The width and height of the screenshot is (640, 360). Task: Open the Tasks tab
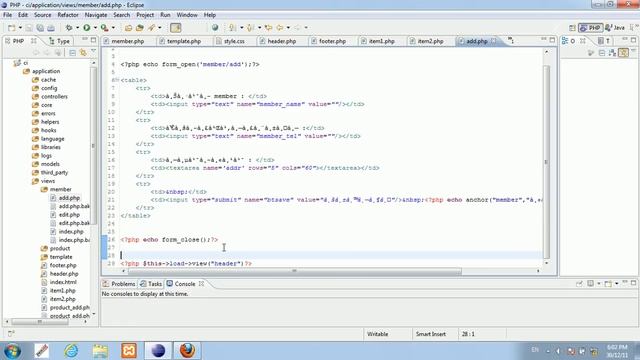pyautogui.click(x=151, y=284)
